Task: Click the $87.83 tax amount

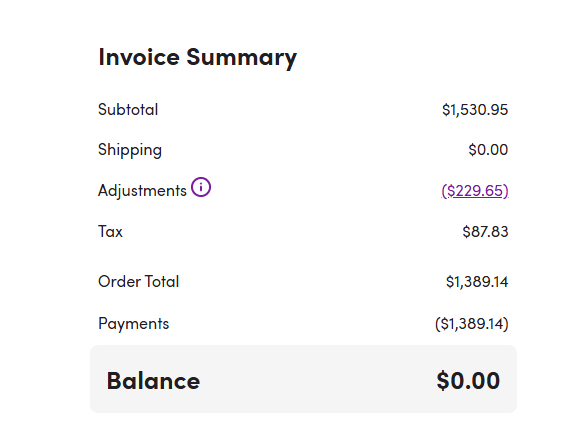Action: pyautogui.click(x=485, y=232)
